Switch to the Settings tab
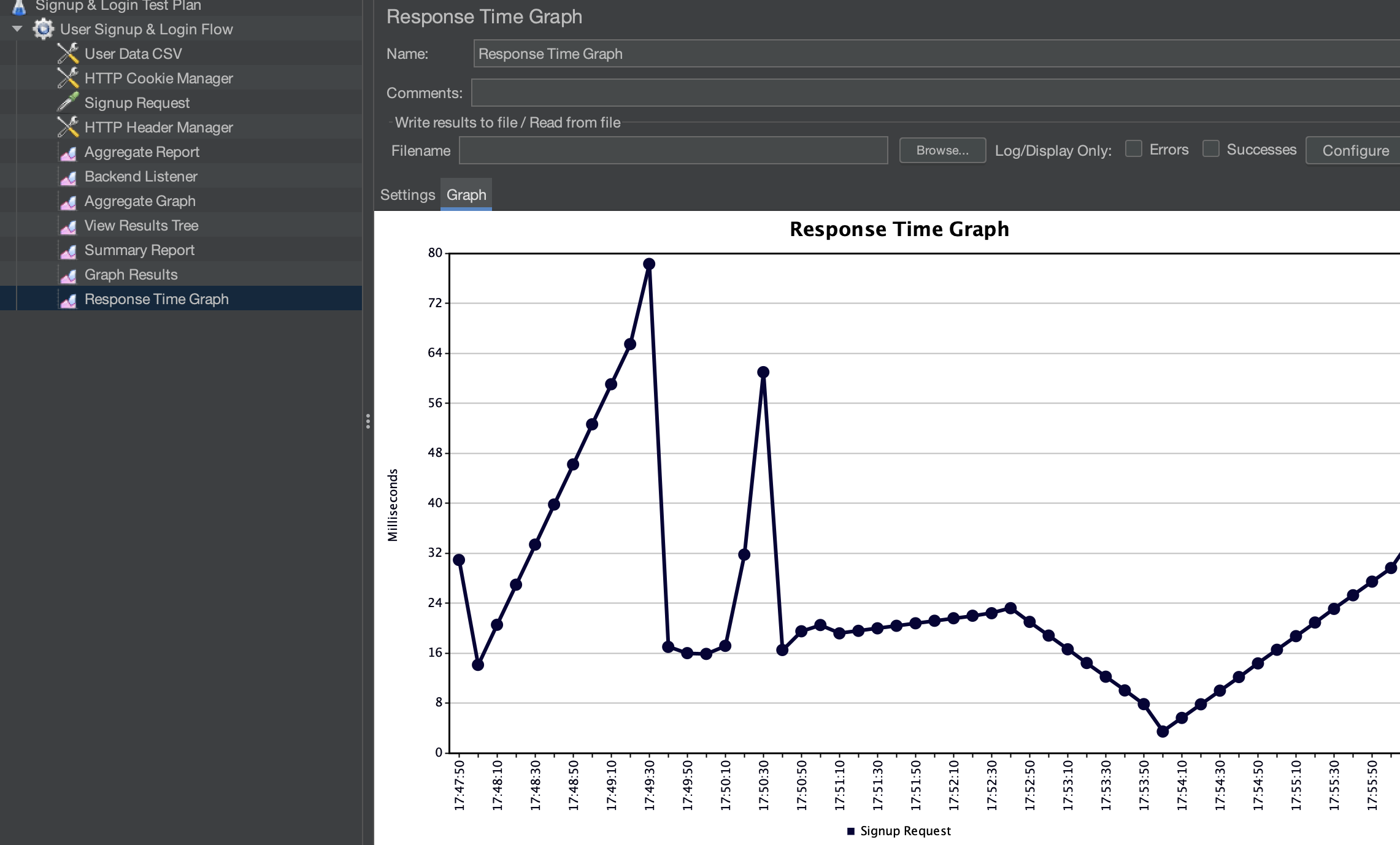This screenshot has height=845, width=1400. pos(407,195)
